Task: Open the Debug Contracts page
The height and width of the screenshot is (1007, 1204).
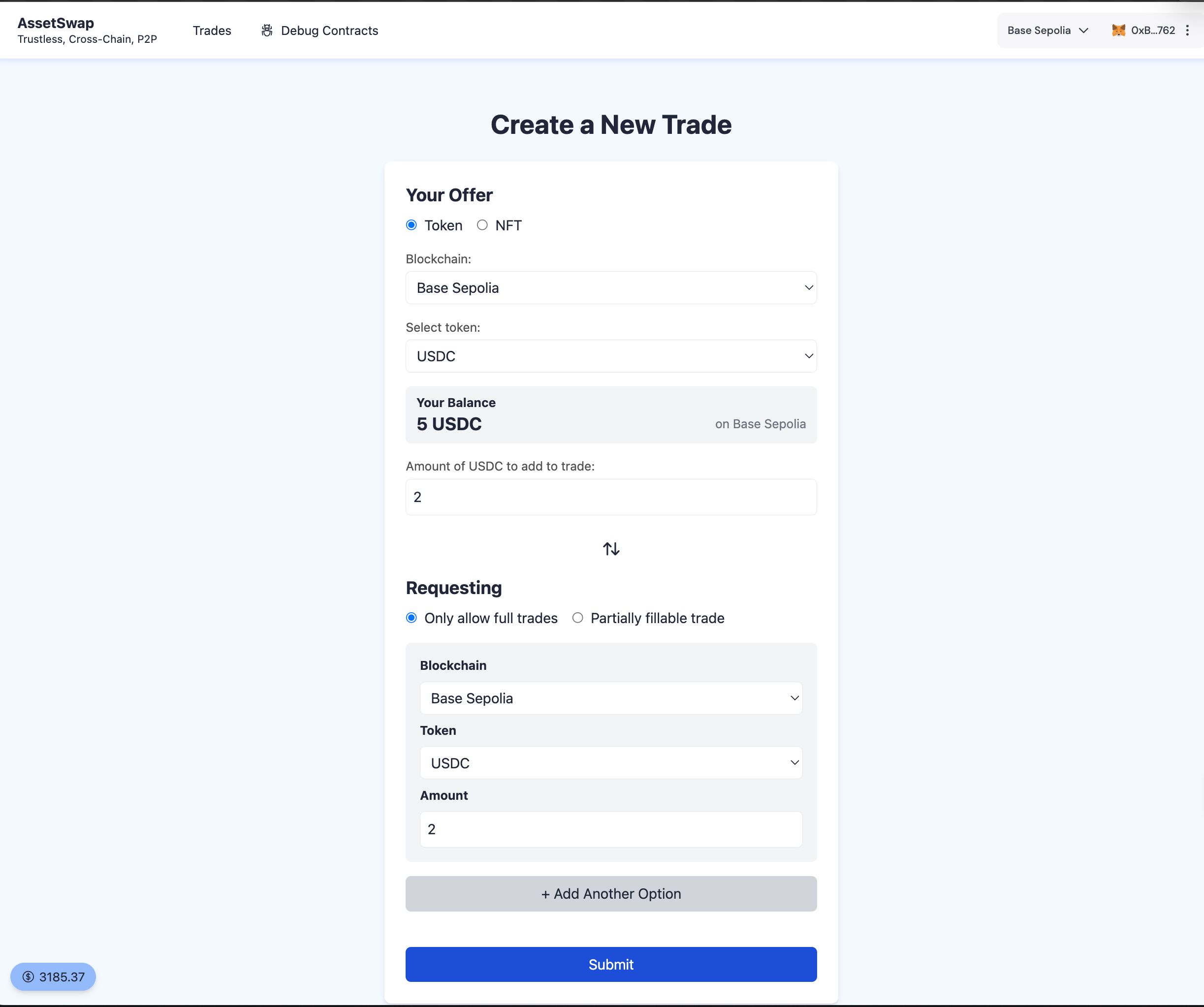Action: 319,31
